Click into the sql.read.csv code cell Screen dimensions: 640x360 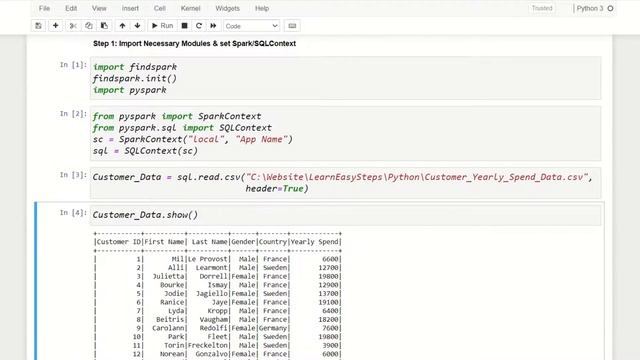(345, 183)
